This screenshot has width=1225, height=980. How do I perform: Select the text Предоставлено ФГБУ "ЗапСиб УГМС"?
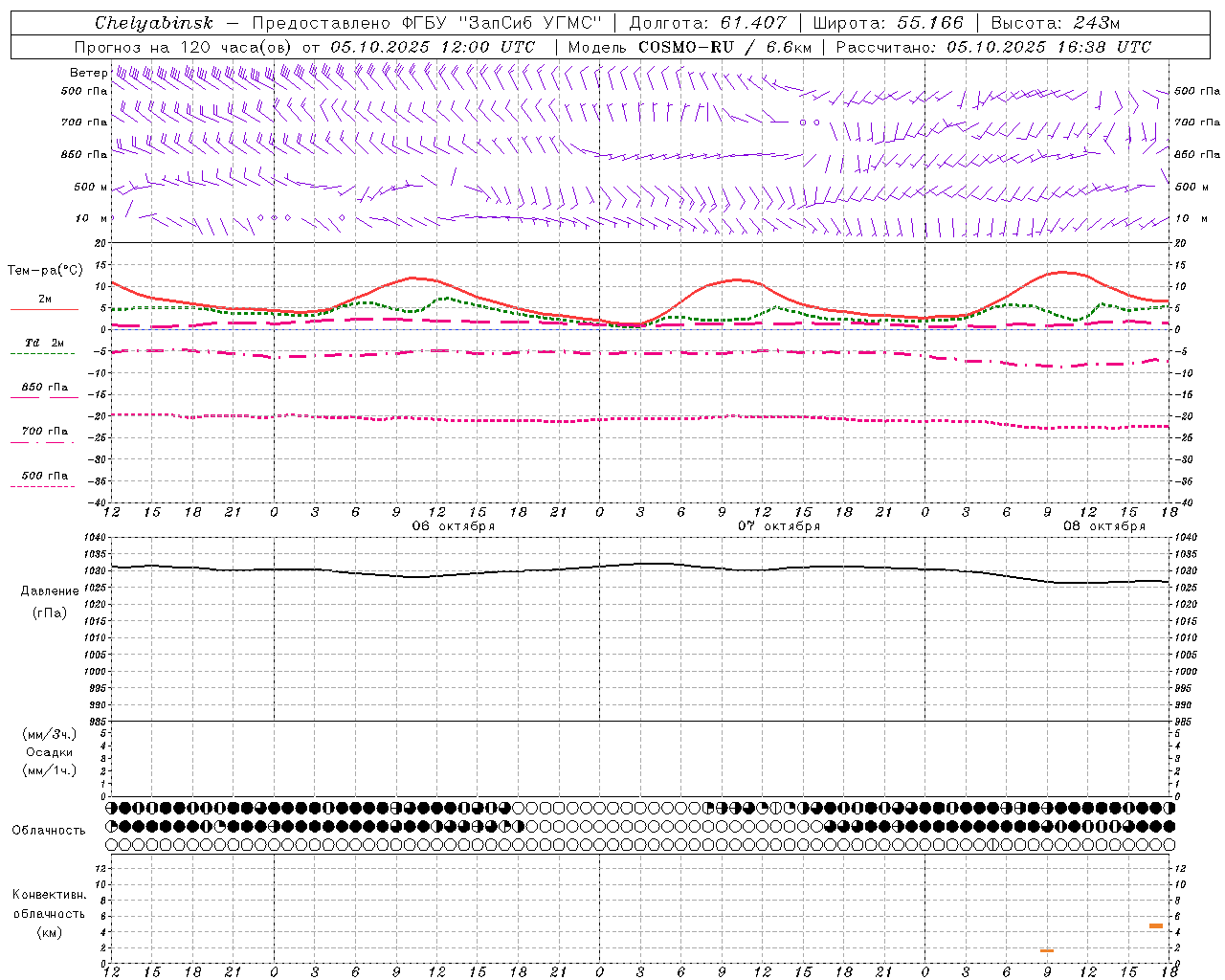[427, 23]
